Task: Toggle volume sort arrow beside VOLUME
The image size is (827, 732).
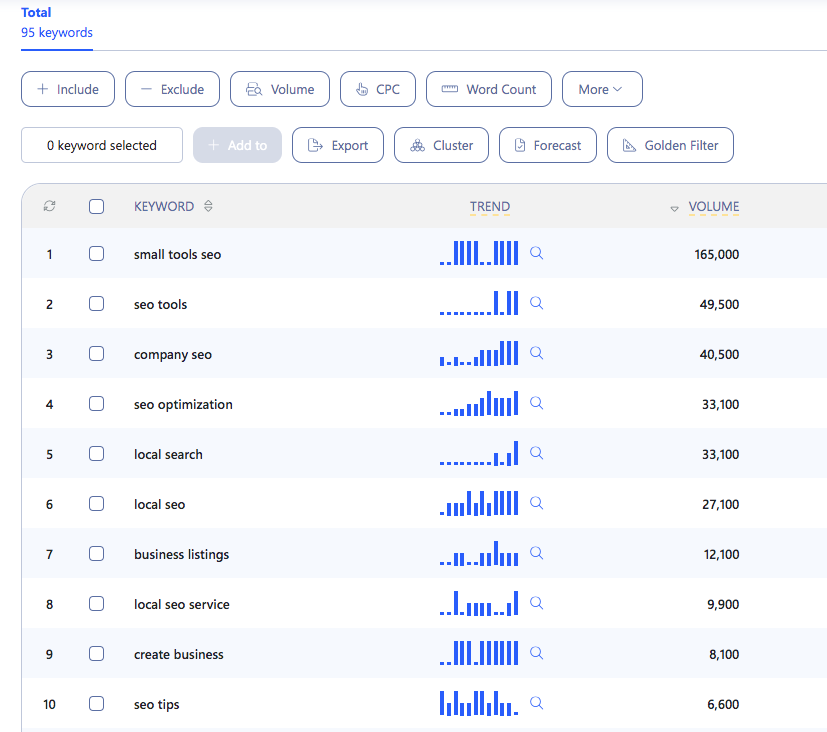Action: point(674,209)
